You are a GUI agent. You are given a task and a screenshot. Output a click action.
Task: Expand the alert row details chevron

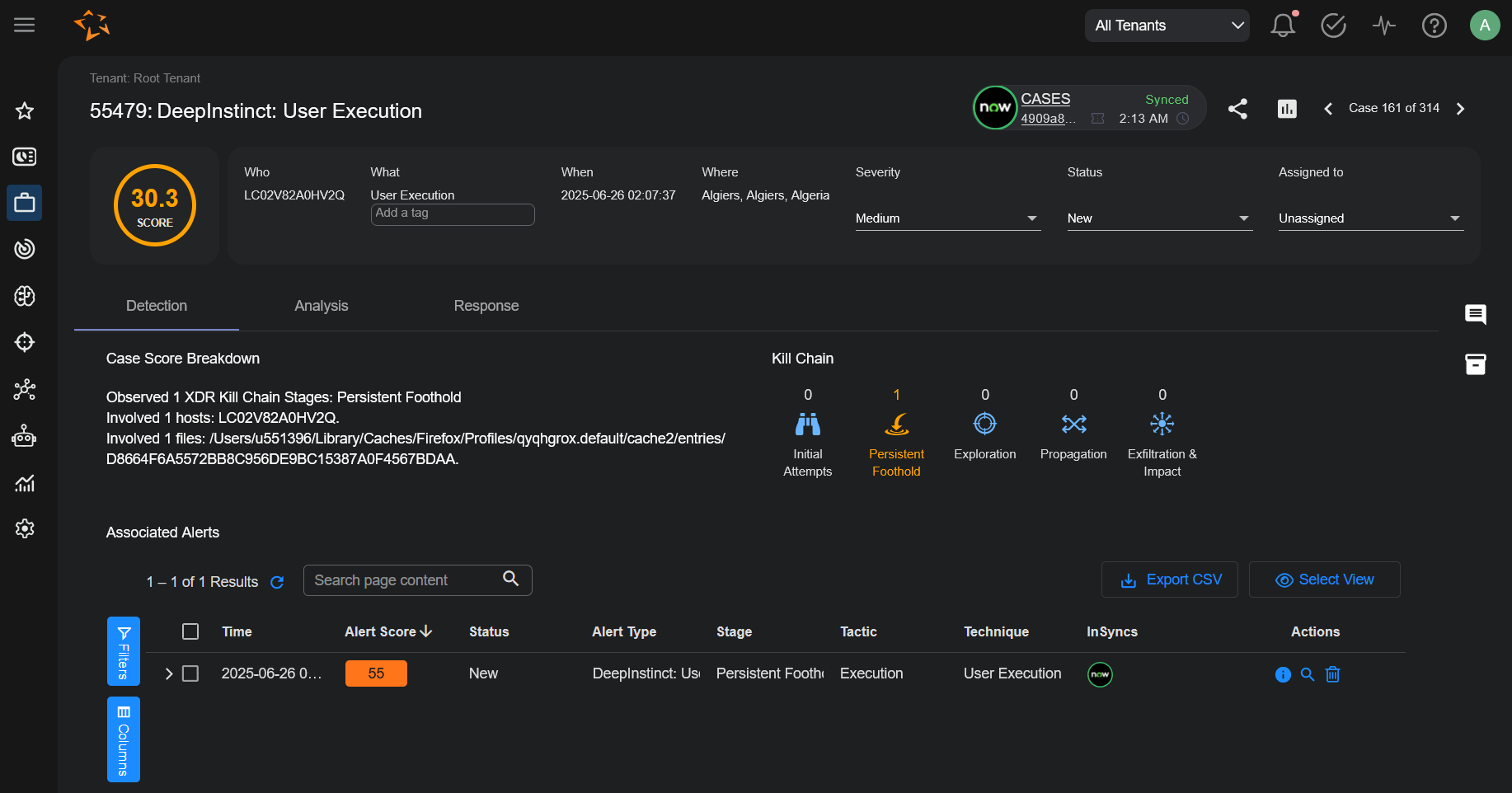(169, 673)
